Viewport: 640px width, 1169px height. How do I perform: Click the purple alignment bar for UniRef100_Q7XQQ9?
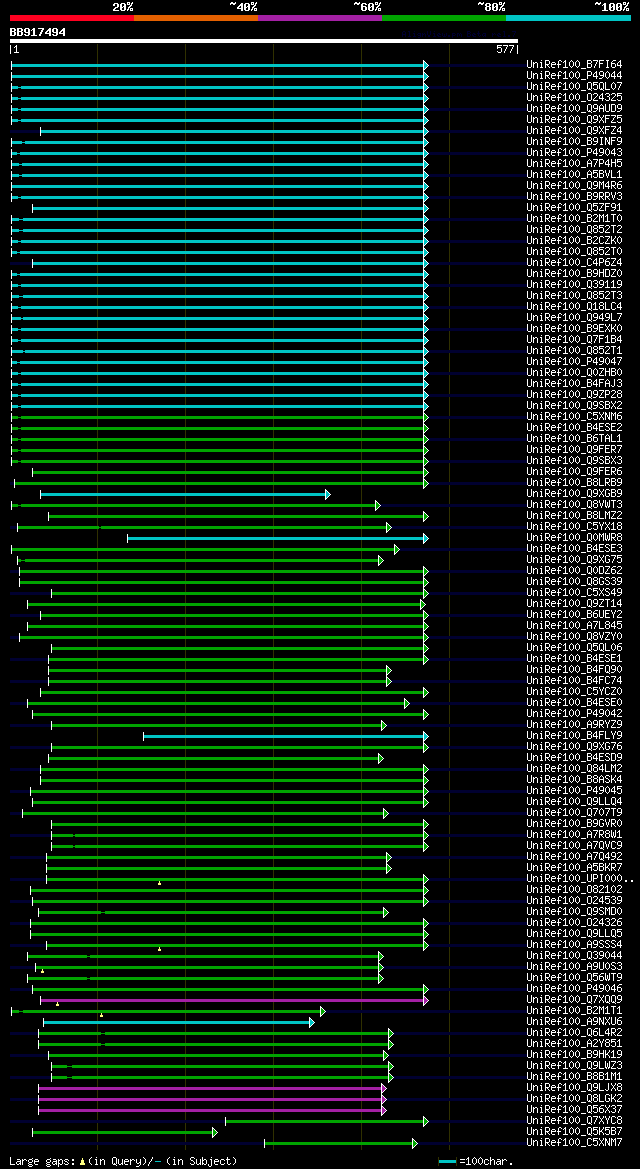point(234,1001)
